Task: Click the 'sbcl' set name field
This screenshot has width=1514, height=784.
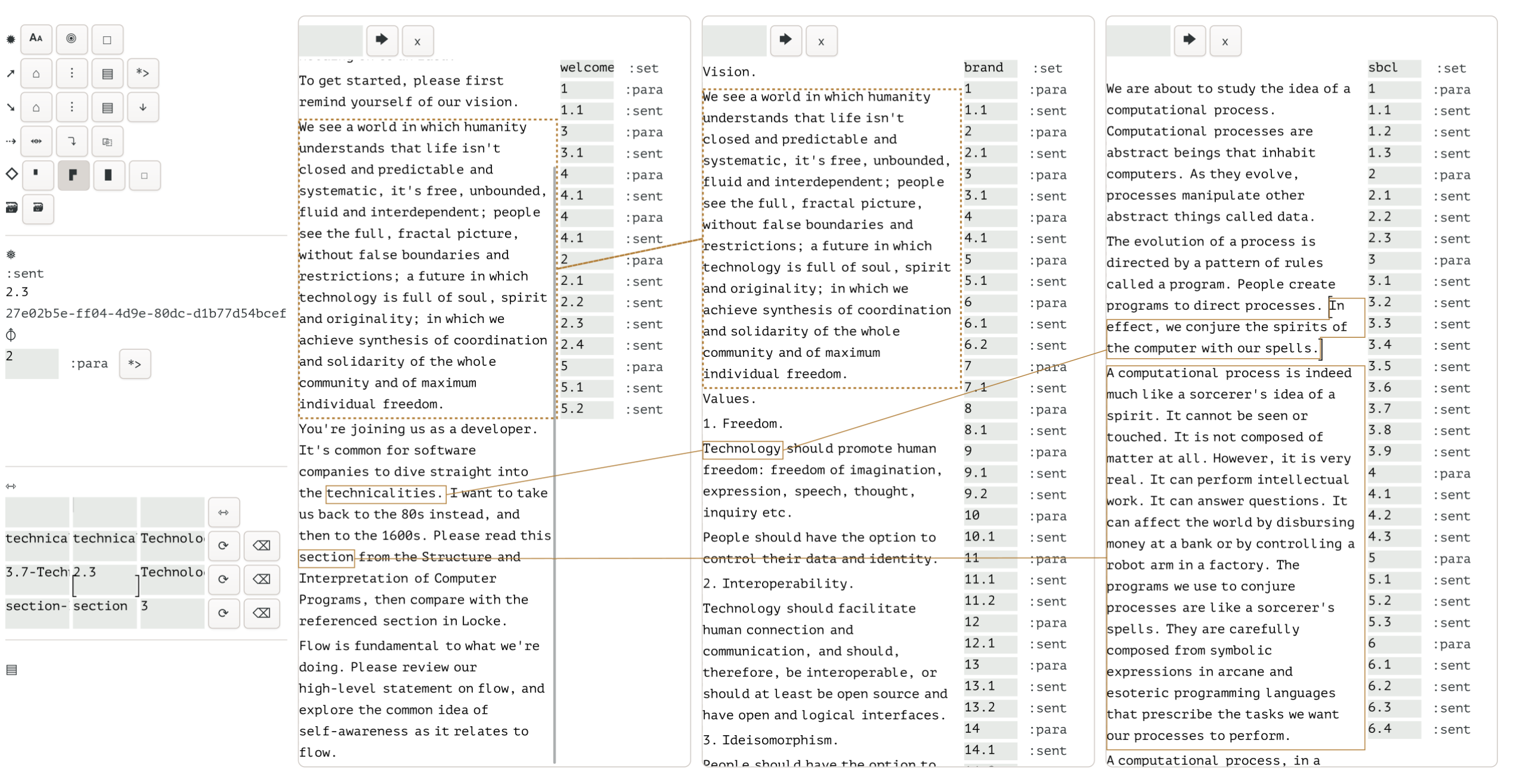Action: click(1394, 68)
